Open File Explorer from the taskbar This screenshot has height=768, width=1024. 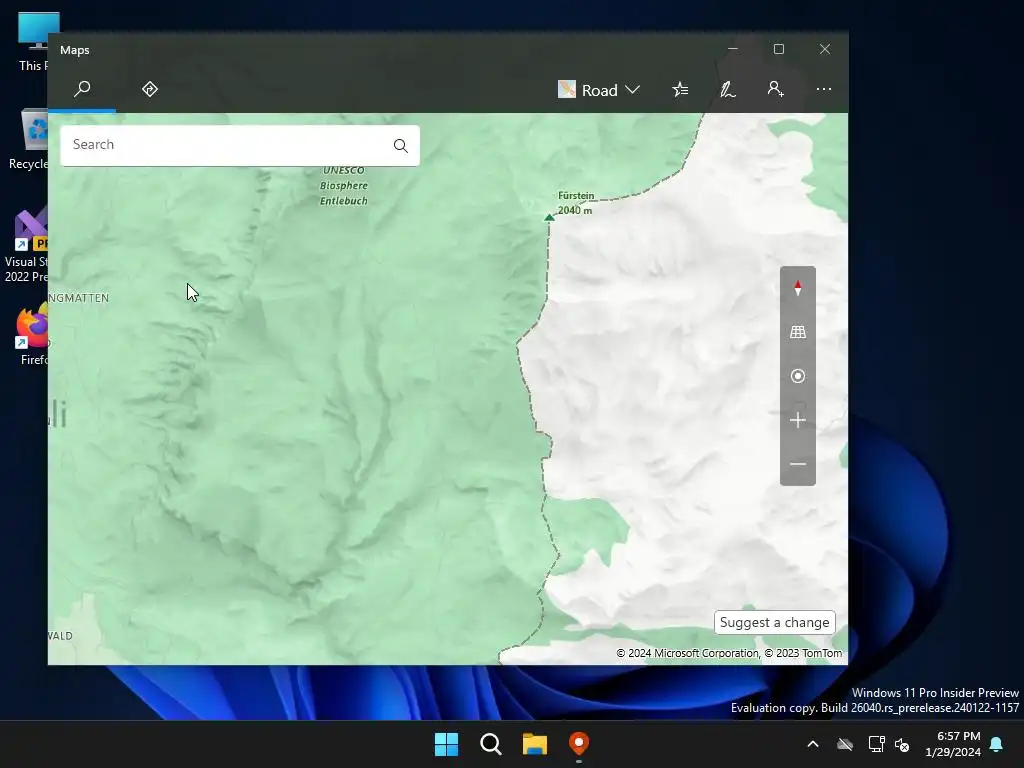point(535,744)
